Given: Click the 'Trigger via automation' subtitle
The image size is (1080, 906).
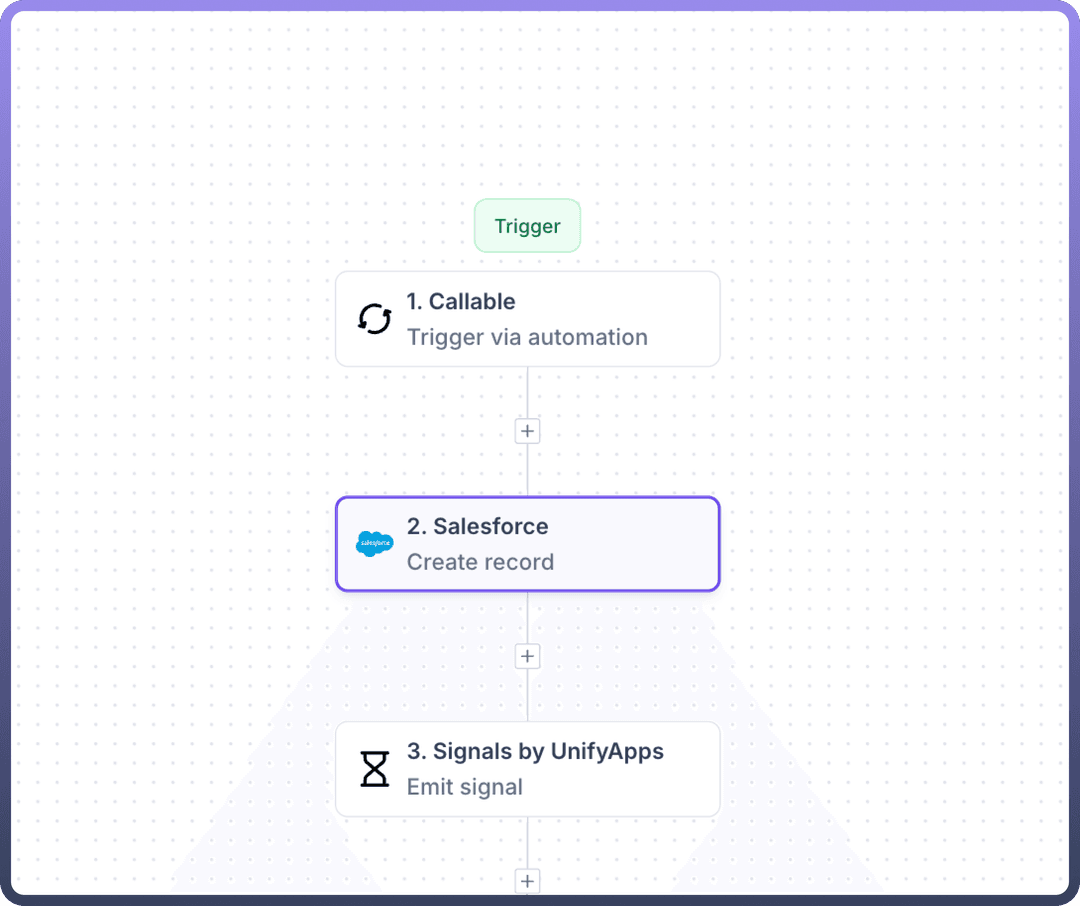Looking at the screenshot, I should coord(527,338).
